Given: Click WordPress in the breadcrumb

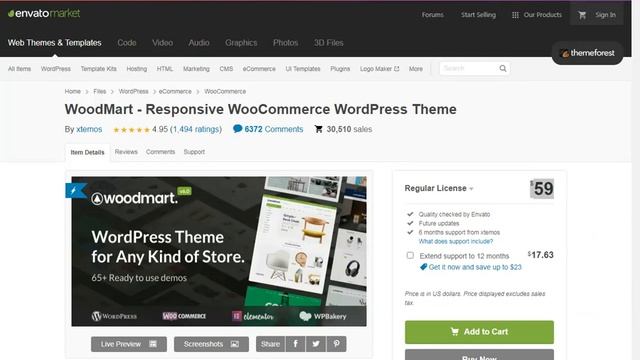Looking at the screenshot, I should [x=133, y=91].
